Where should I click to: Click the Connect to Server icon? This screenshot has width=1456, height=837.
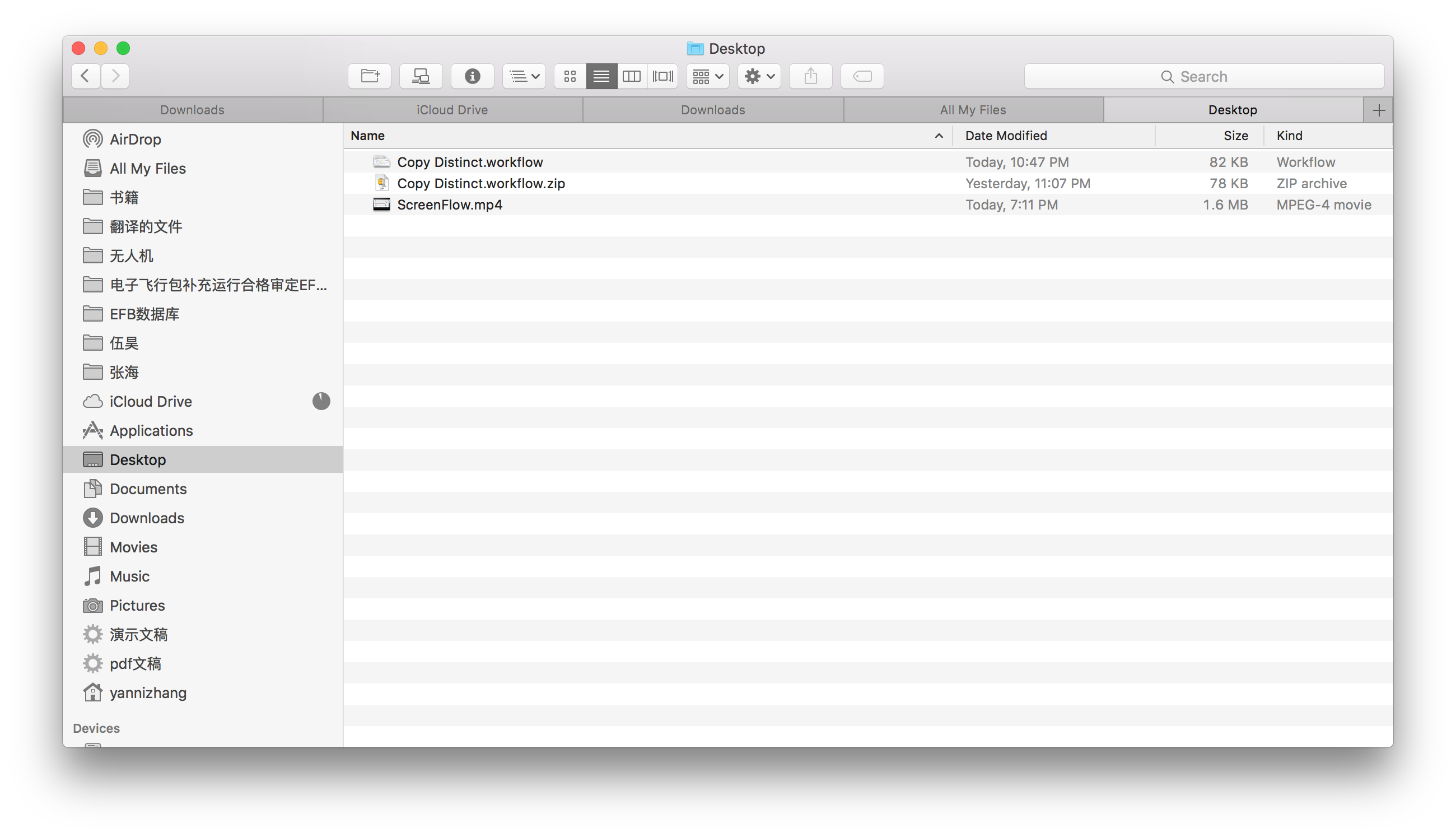421,76
